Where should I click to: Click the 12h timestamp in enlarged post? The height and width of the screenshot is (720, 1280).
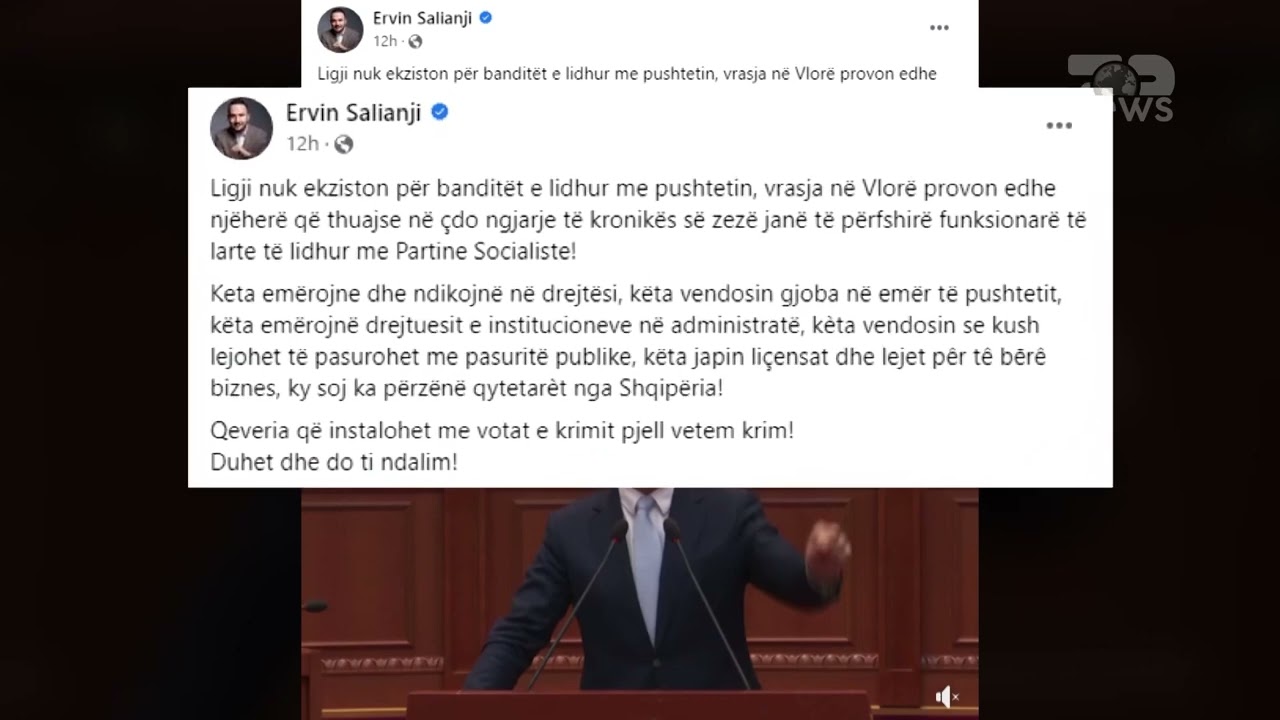tap(302, 144)
